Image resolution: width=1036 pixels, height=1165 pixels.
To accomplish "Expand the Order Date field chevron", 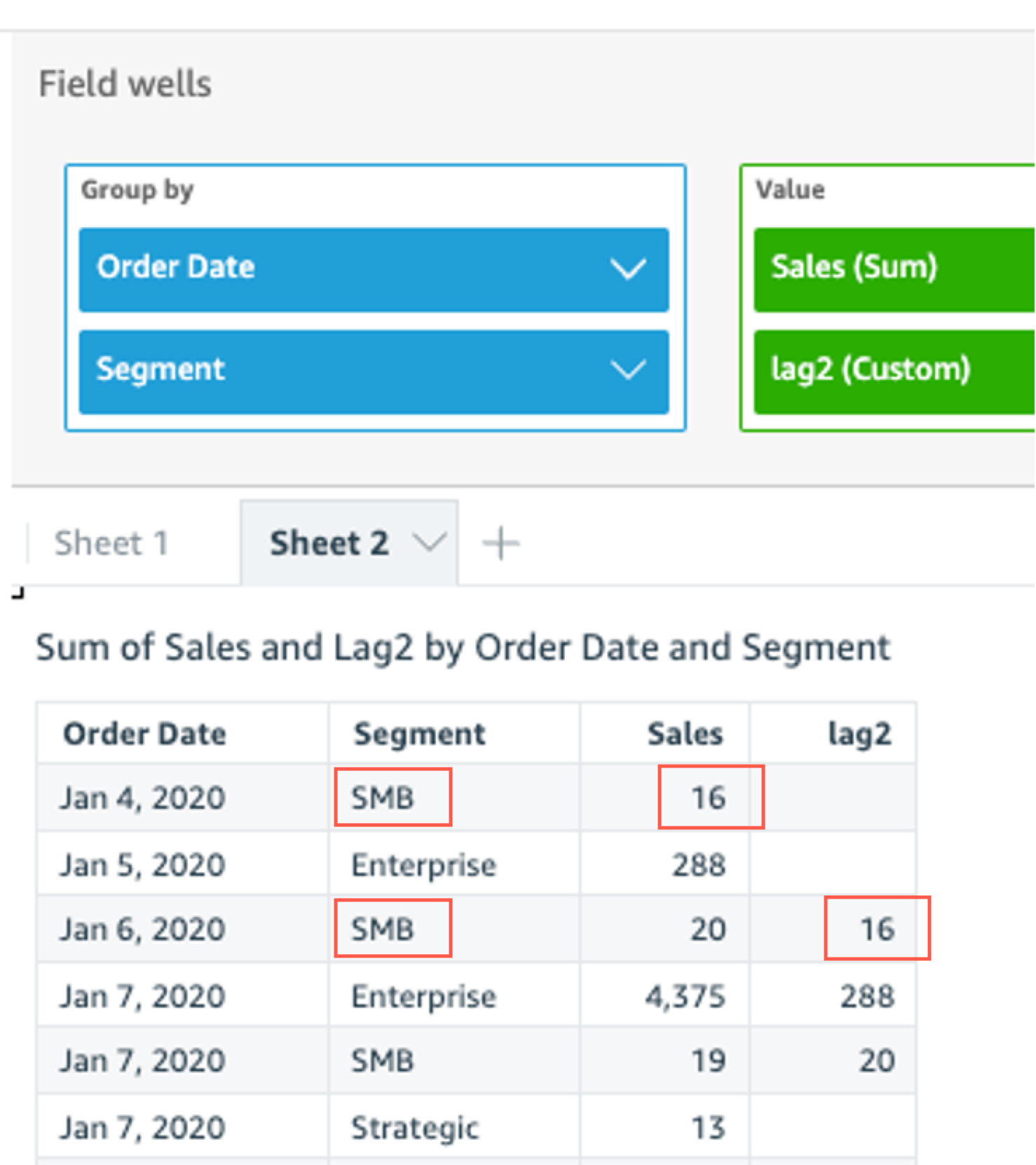I will coord(627,268).
